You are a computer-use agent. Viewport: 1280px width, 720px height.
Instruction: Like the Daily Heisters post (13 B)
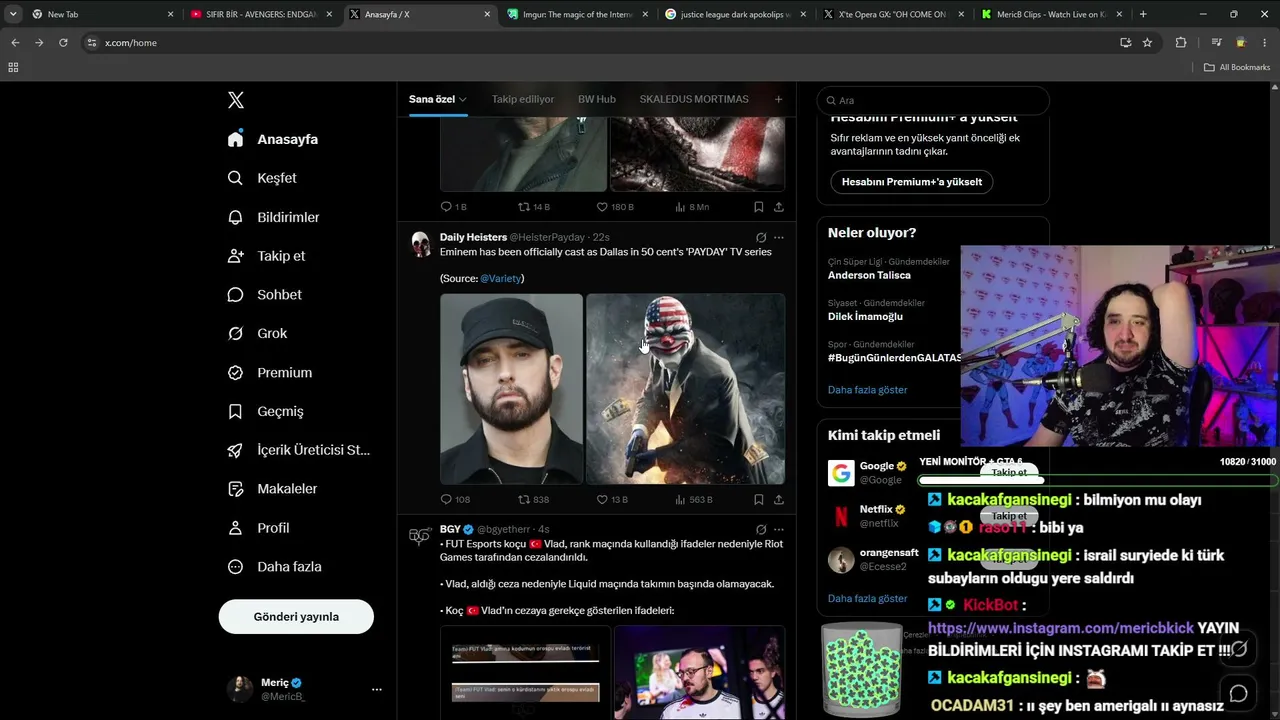(x=612, y=499)
